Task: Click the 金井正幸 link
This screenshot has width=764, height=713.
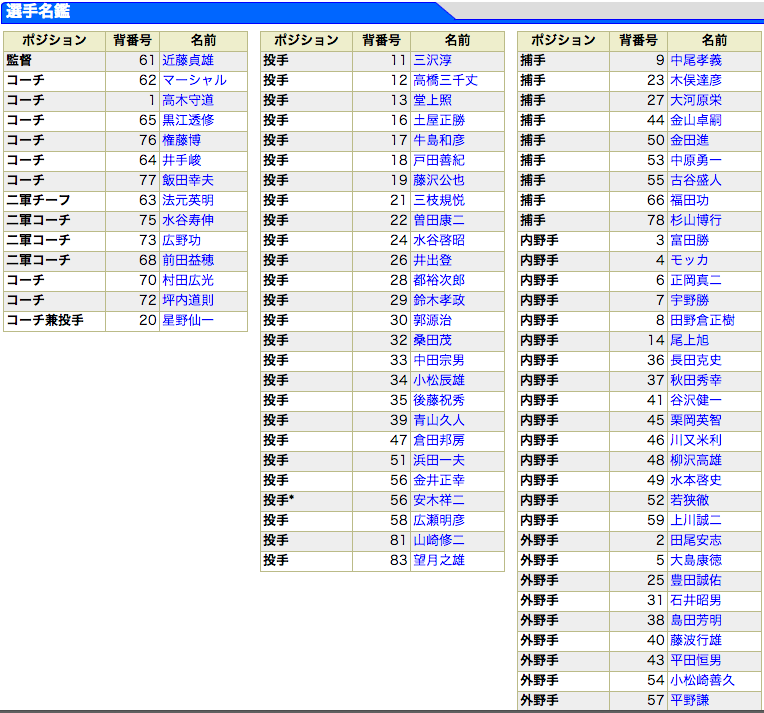Action: click(439, 480)
